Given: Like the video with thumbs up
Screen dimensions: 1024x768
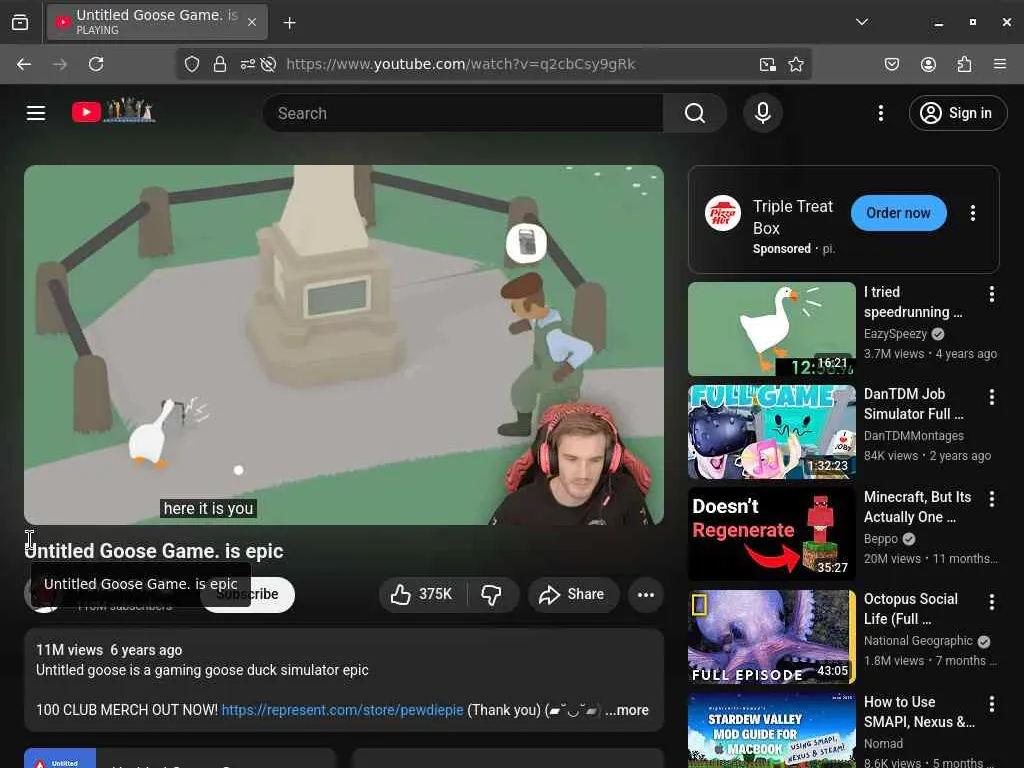Looking at the screenshot, I should [422, 594].
